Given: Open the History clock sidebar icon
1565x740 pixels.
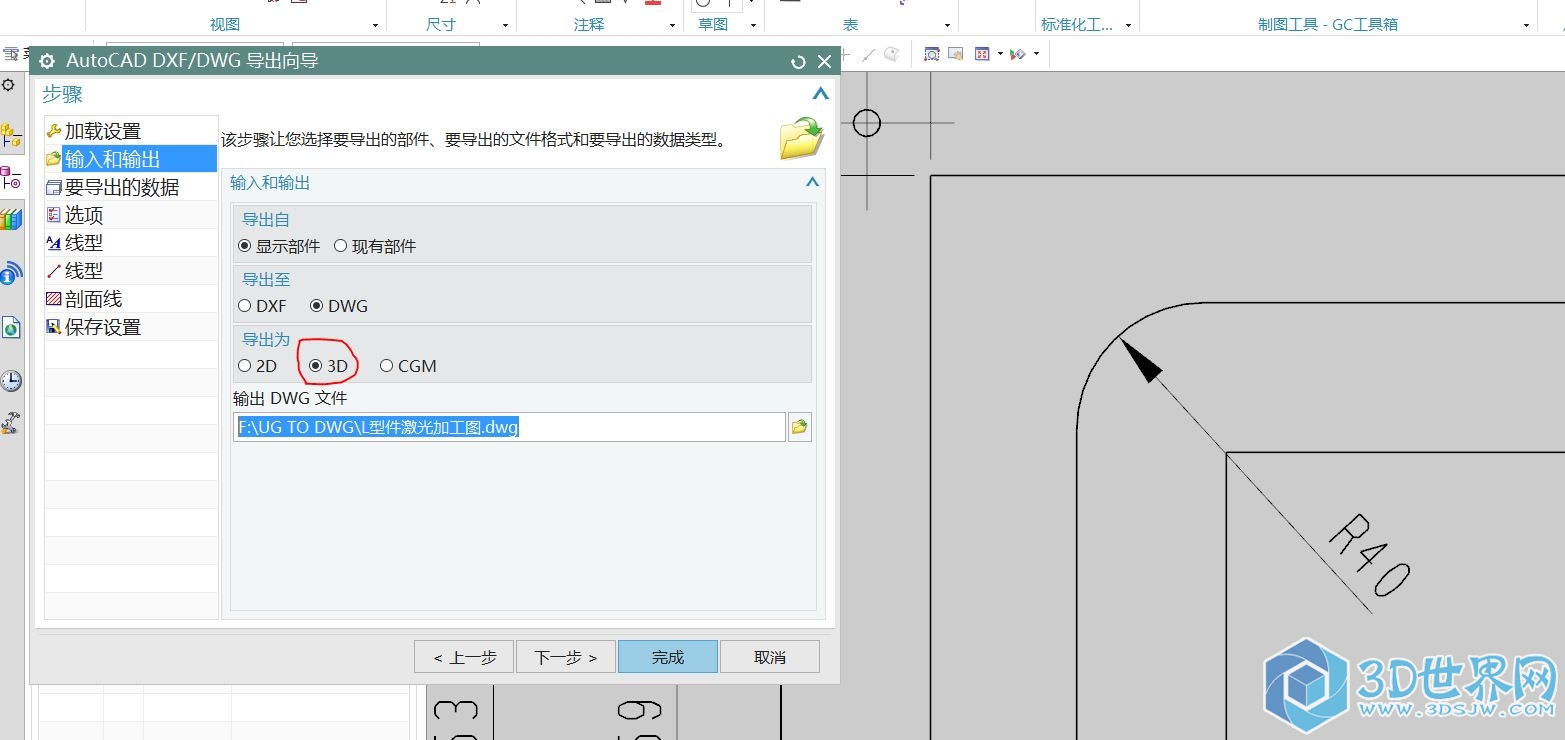Looking at the screenshot, I should 11,380.
